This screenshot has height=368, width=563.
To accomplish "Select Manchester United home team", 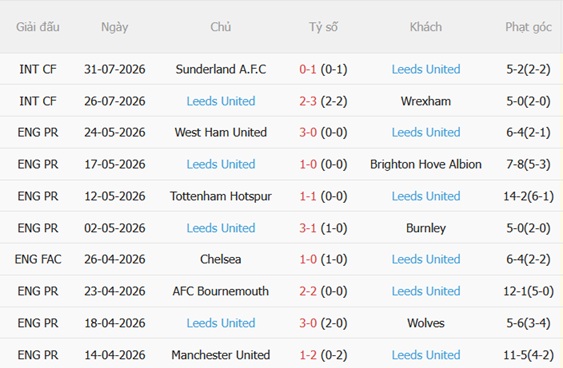I will point(221,355).
